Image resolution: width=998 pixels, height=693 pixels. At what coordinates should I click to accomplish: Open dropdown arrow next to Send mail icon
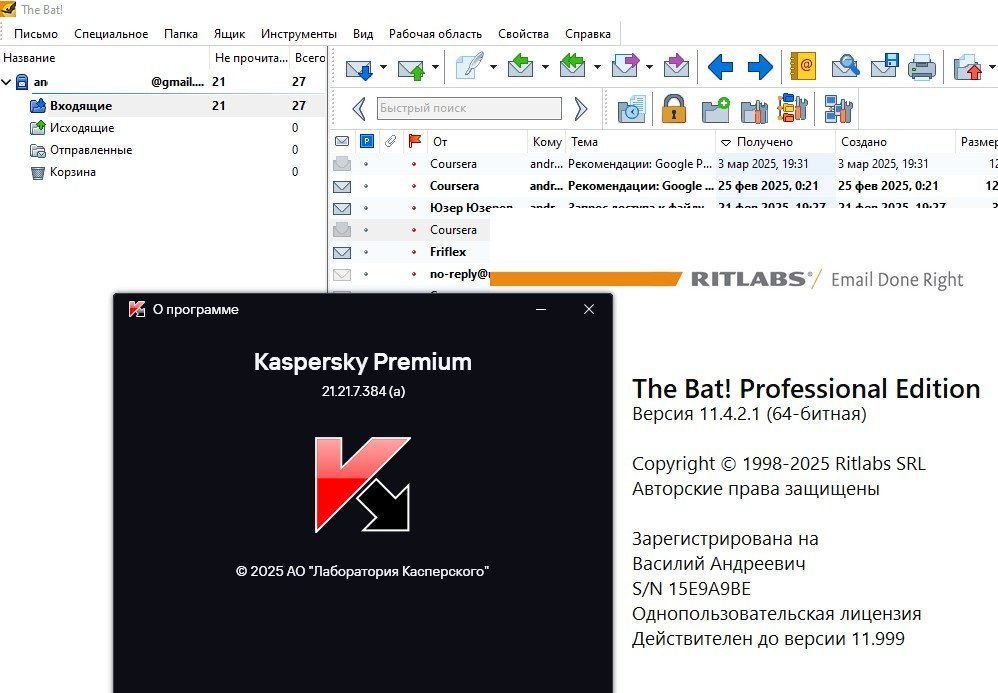point(435,67)
